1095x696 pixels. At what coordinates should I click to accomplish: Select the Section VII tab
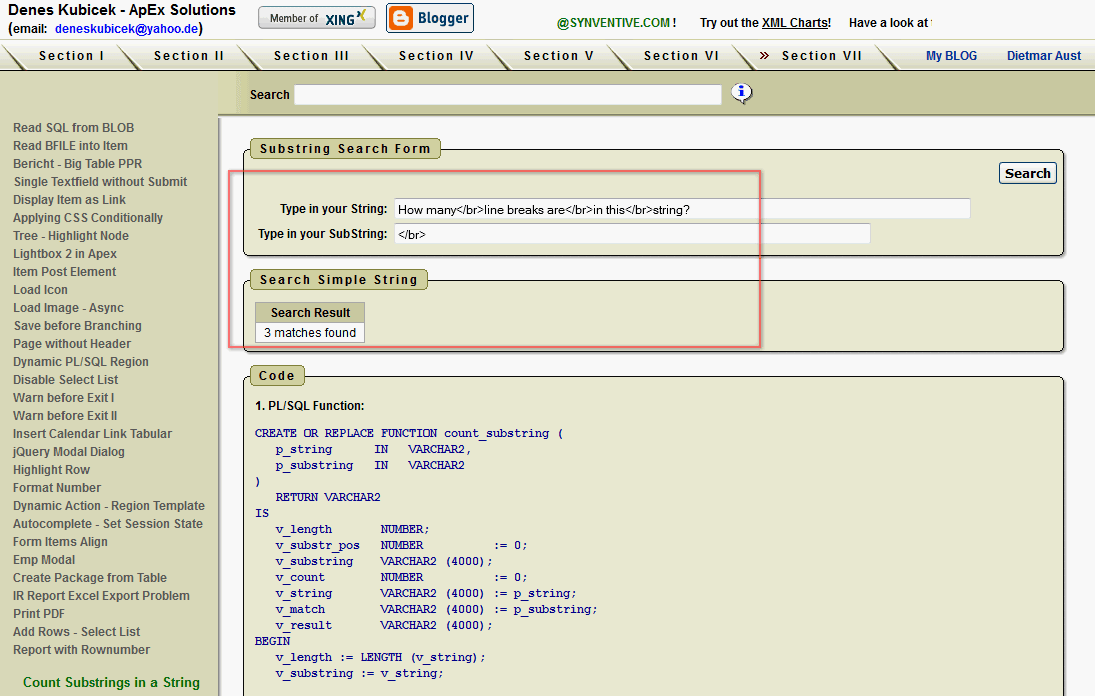821,56
